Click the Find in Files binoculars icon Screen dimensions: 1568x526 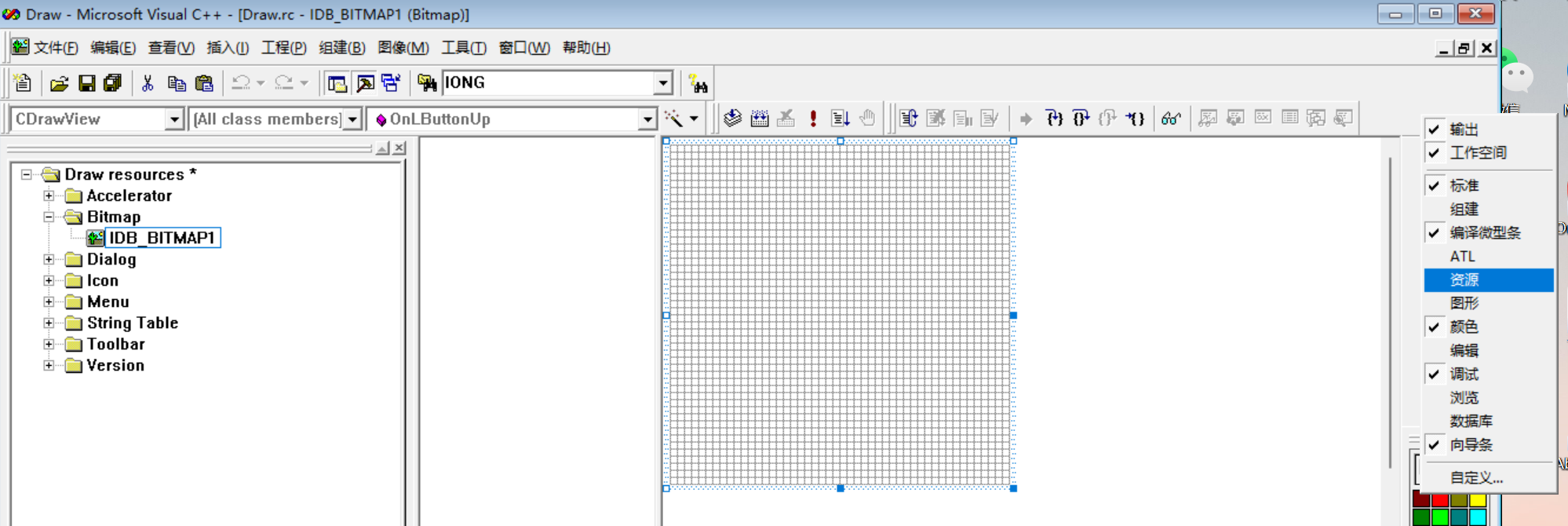[427, 82]
